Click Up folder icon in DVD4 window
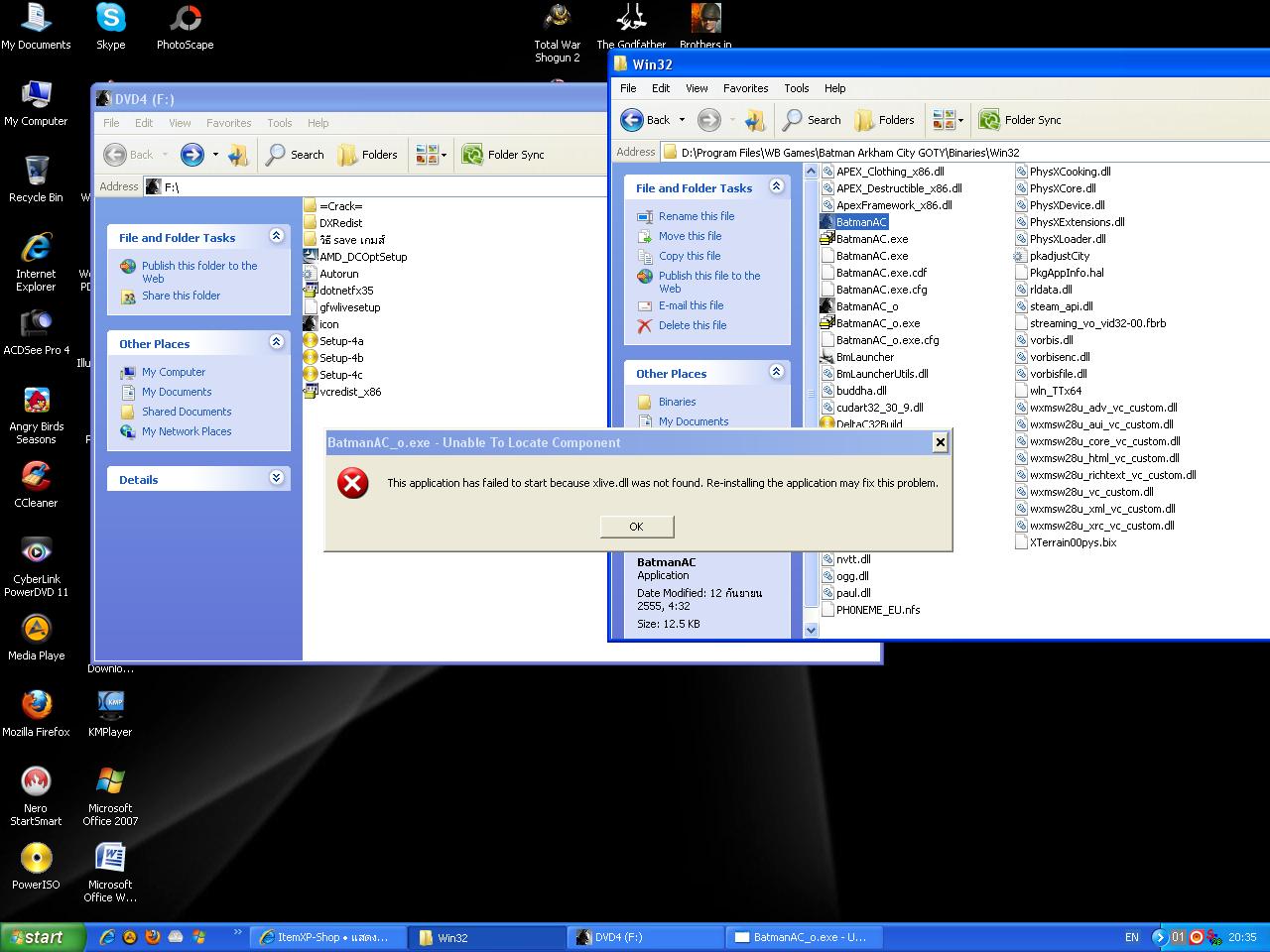Screen dimensions: 1270x952 (238, 155)
